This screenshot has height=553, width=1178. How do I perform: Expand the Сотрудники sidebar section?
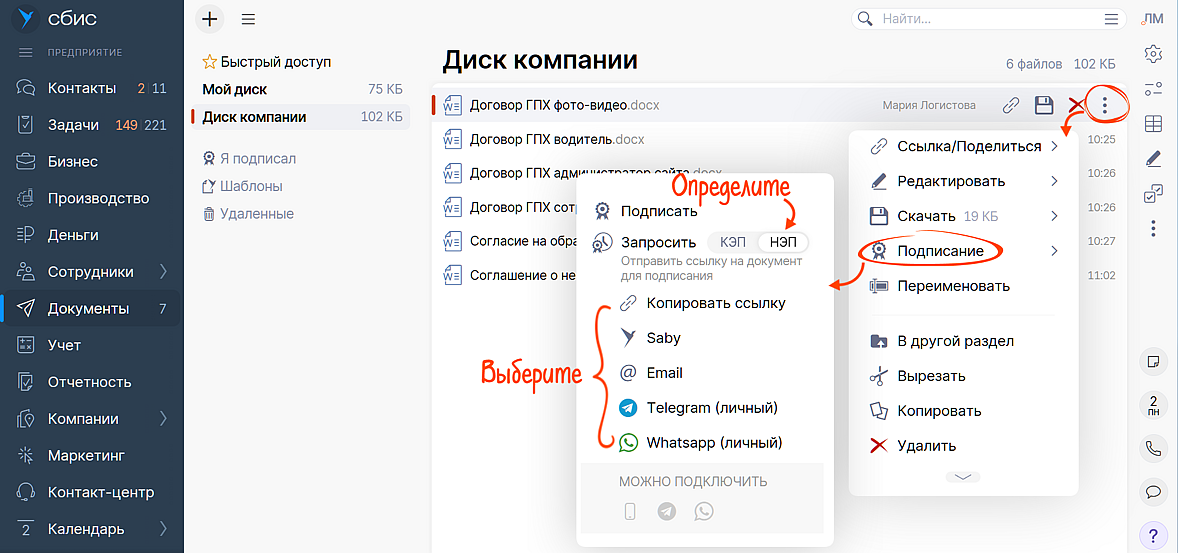coord(163,272)
